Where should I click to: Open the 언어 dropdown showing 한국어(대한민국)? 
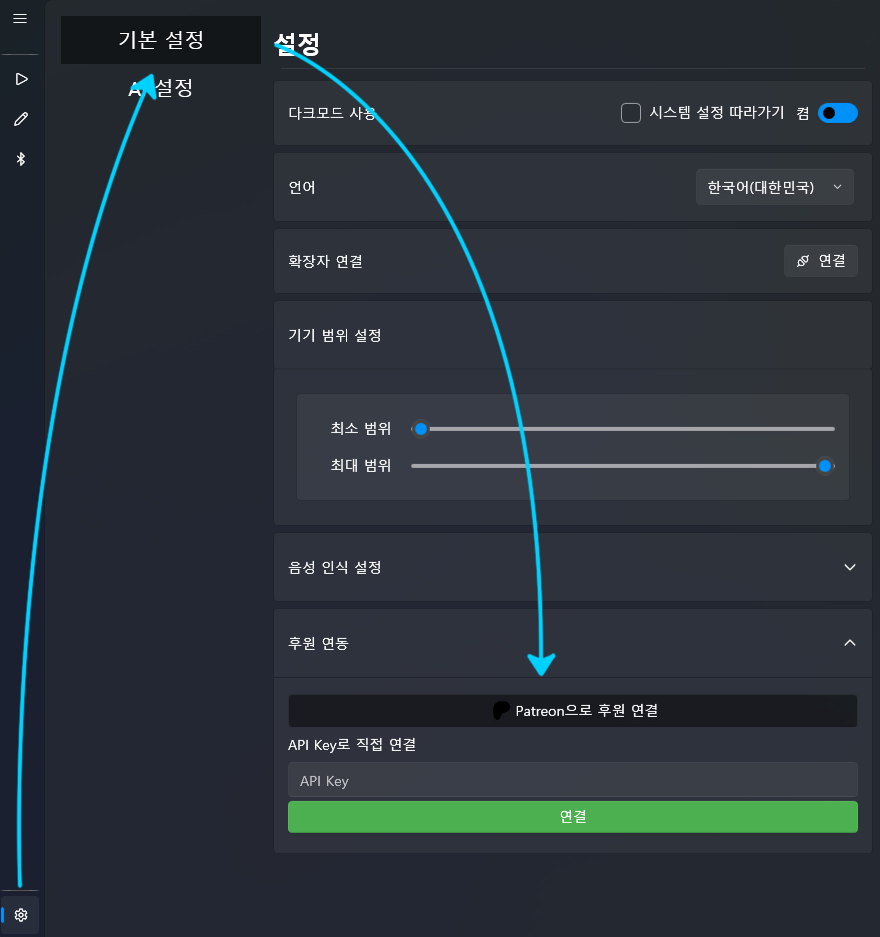click(774, 187)
